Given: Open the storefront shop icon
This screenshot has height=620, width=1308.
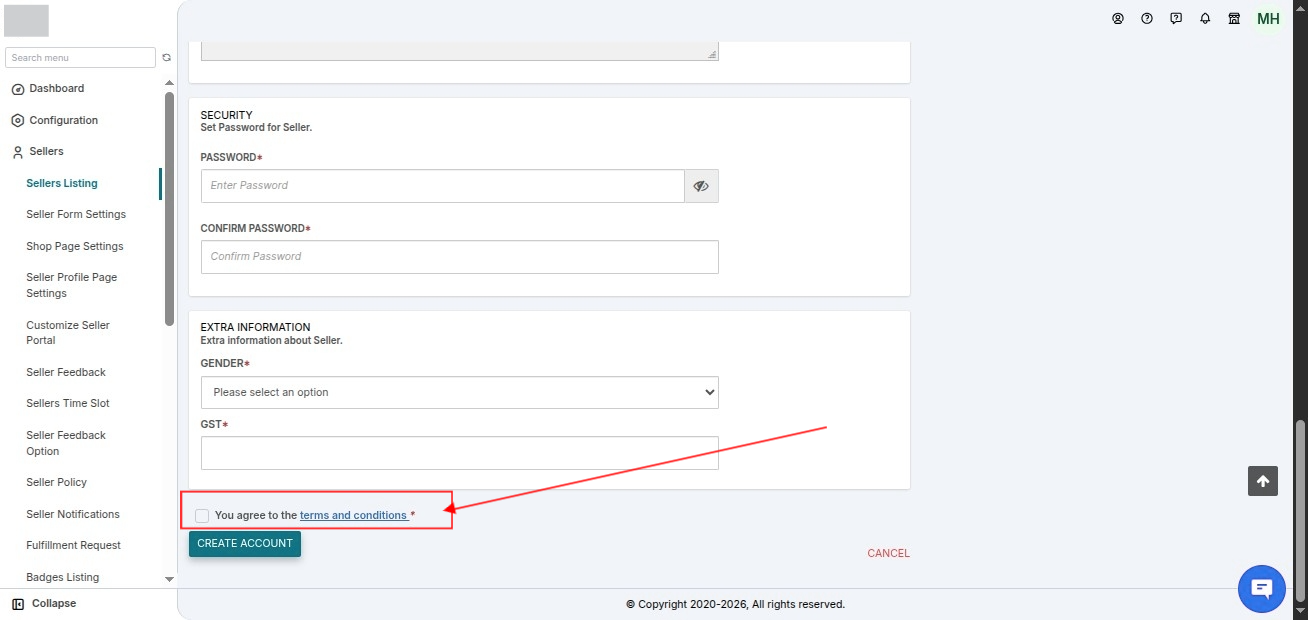Looking at the screenshot, I should coord(1234,18).
